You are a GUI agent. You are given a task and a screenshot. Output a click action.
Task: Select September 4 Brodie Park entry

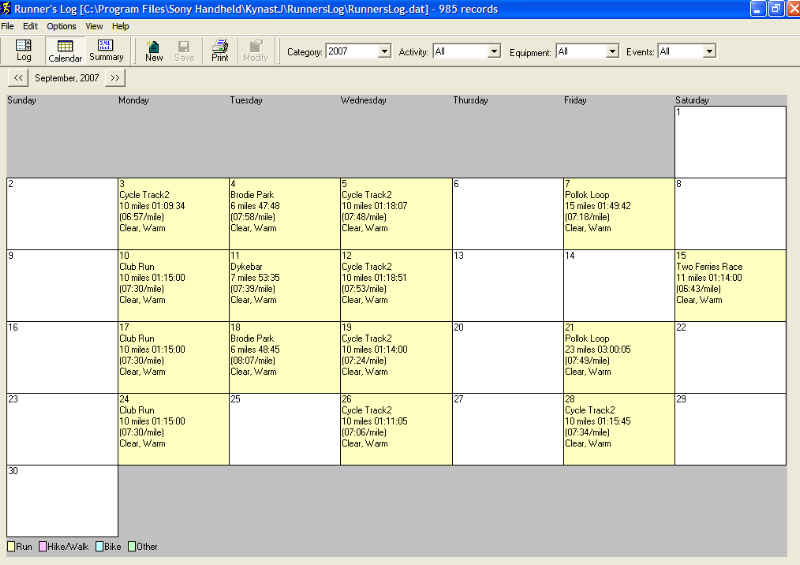click(285, 214)
